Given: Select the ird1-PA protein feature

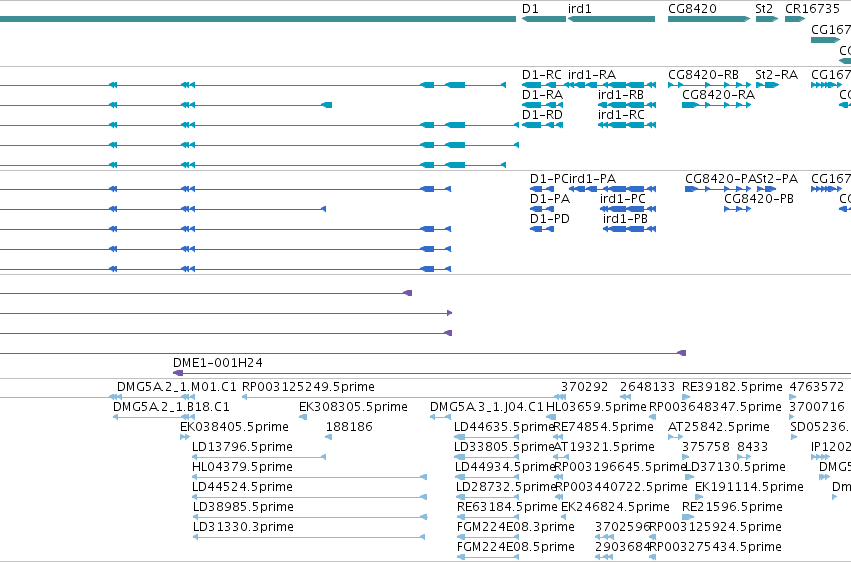Looking at the screenshot, I should click(x=612, y=189).
